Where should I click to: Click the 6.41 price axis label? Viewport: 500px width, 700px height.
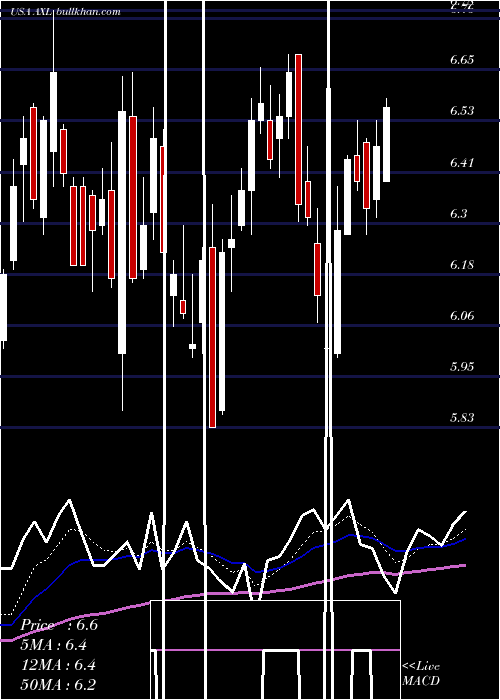coord(462,162)
